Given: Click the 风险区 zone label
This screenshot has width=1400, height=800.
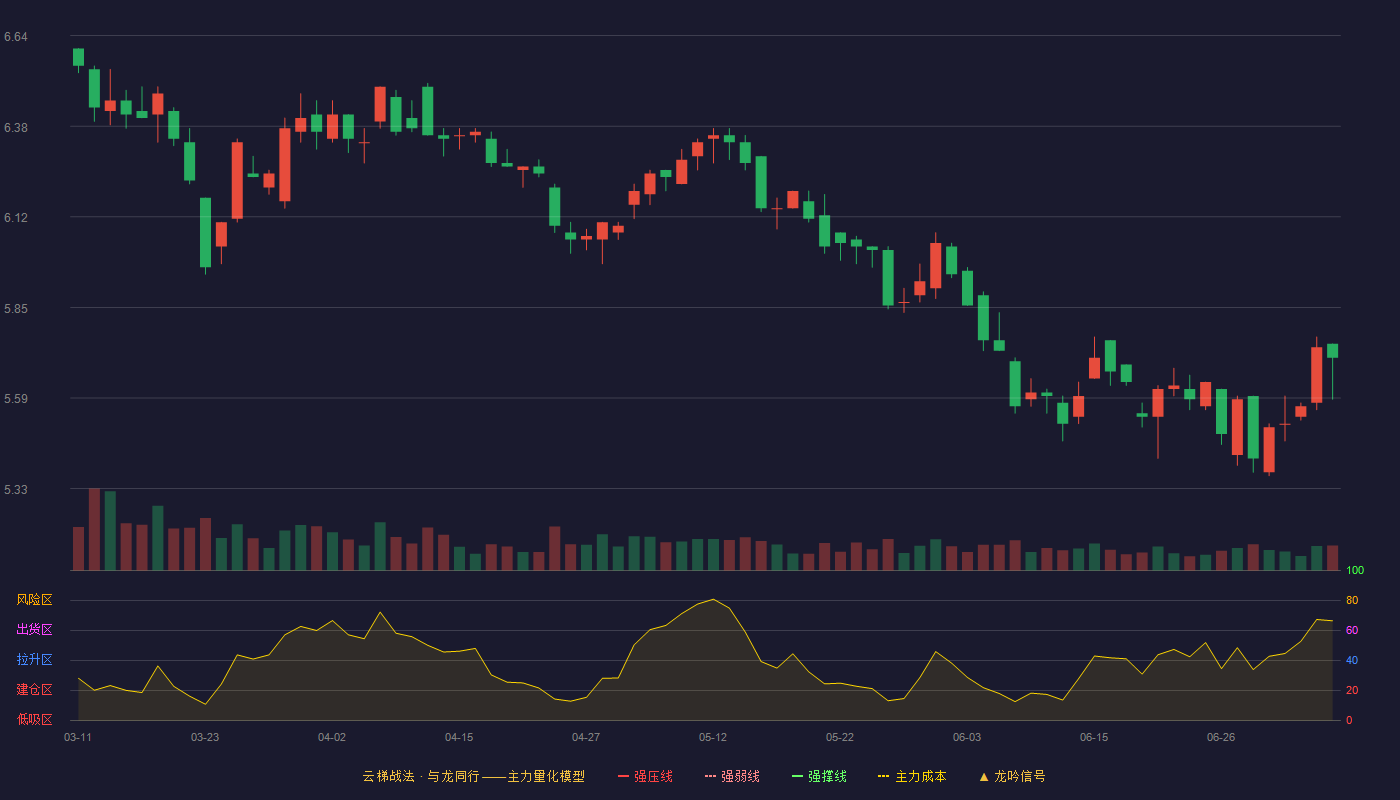Looking at the screenshot, I should (34, 600).
